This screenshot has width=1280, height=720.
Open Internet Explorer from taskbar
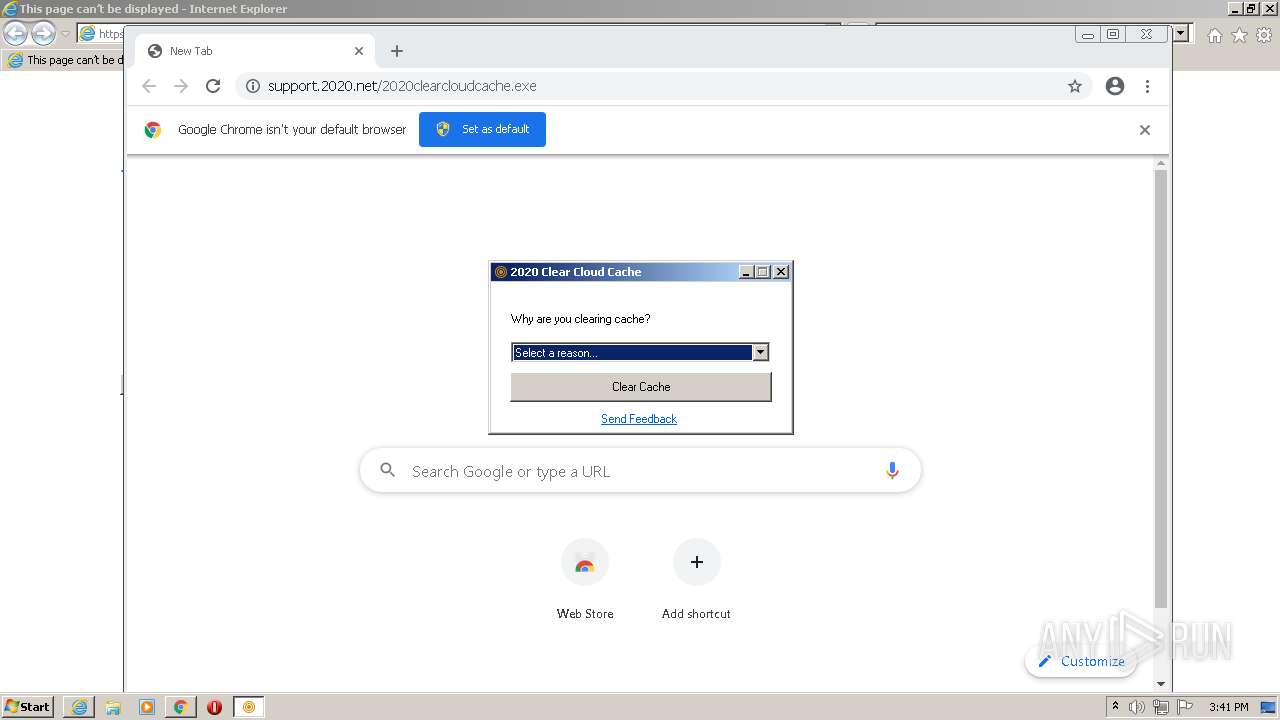tap(79, 707)
